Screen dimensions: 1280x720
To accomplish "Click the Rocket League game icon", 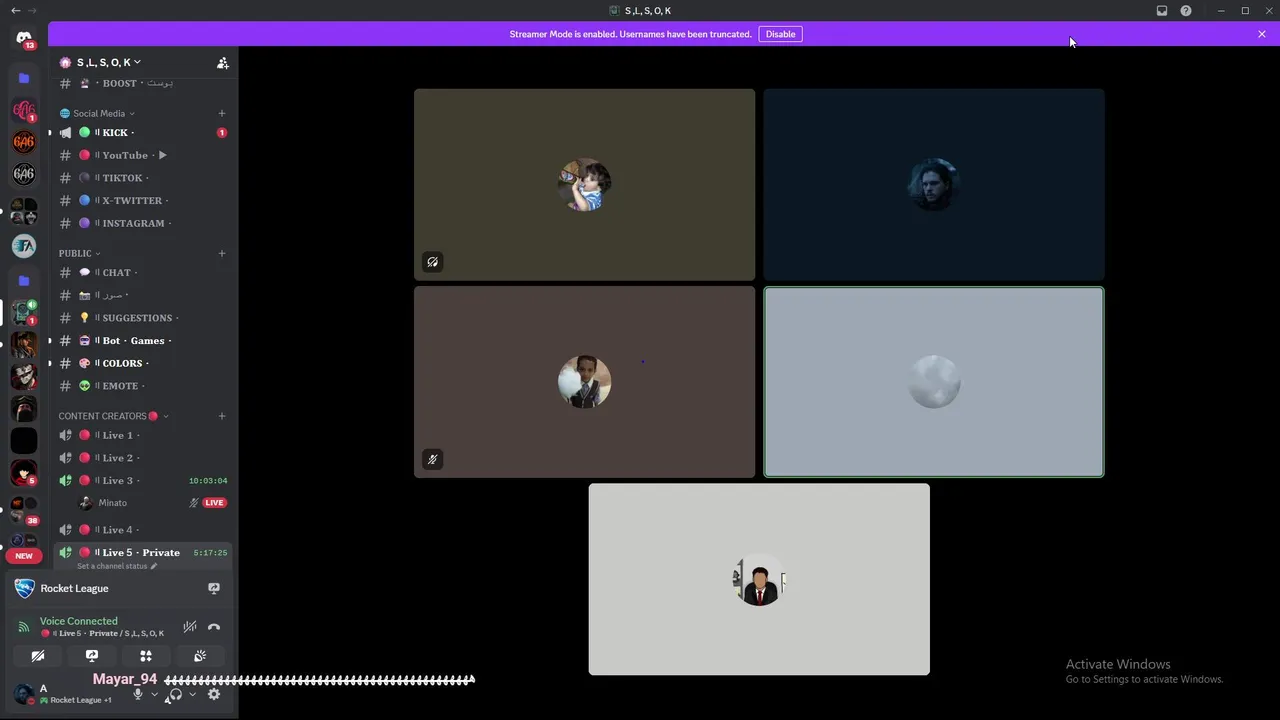I will [x=24, y=588].
